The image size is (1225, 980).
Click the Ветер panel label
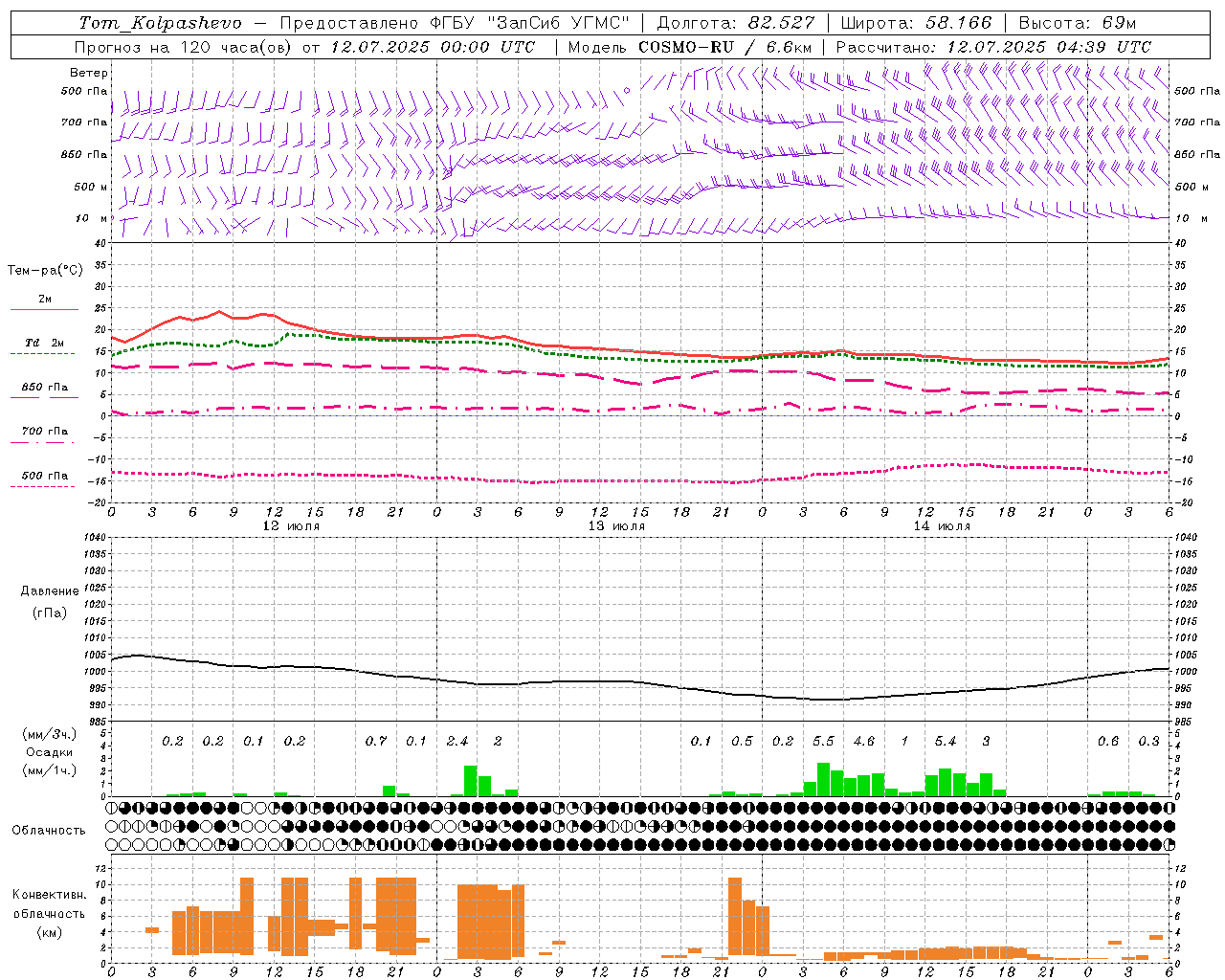point(89,73)
